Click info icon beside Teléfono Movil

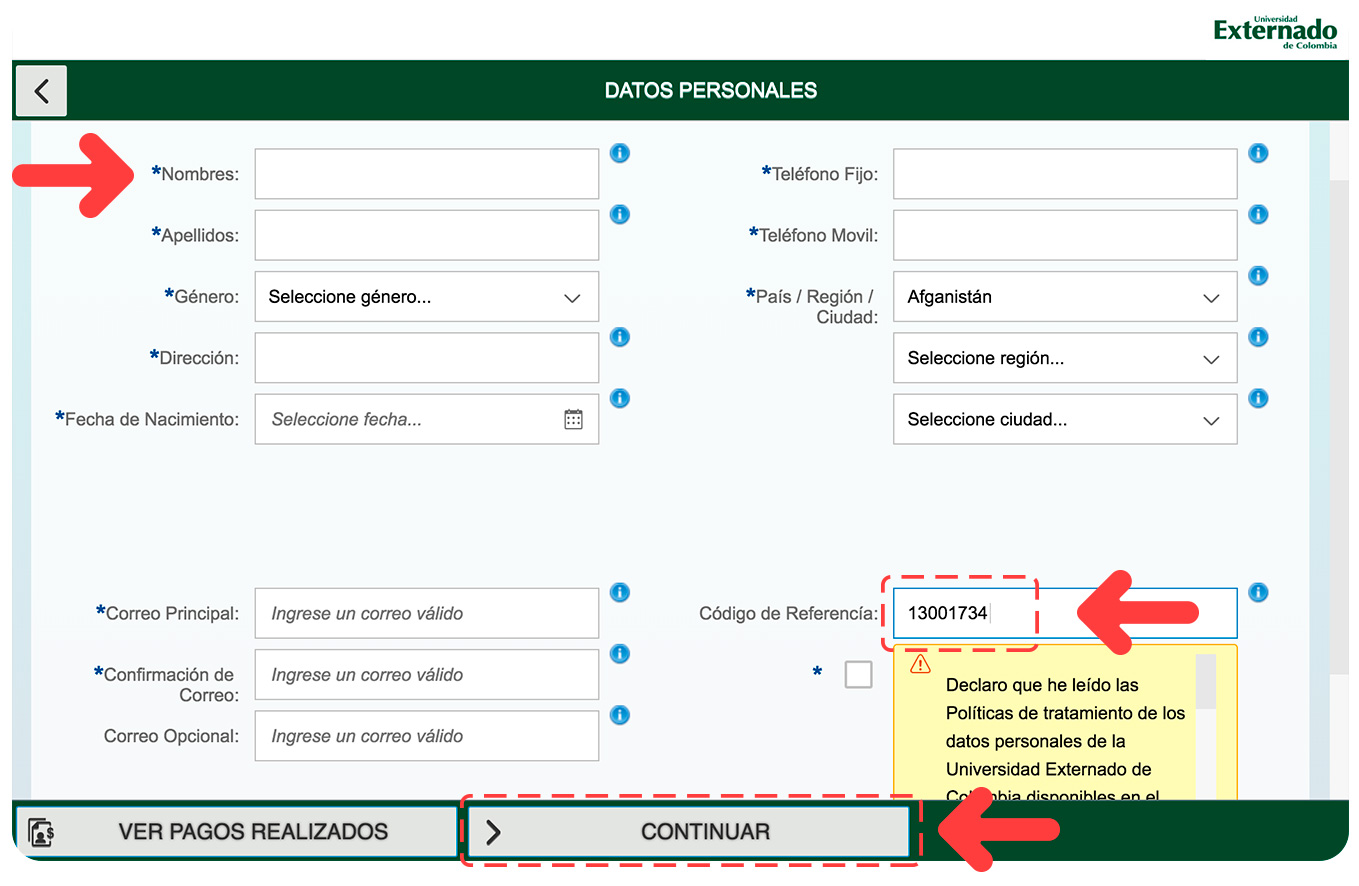1258,214
